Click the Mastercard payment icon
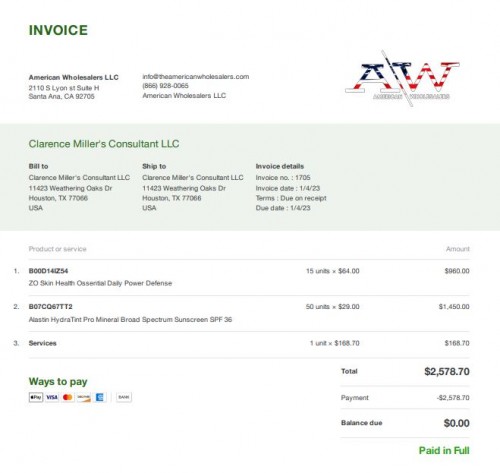The height and width of the screenshot is (473, 500). pyautogui.click(x=68, y=397)
